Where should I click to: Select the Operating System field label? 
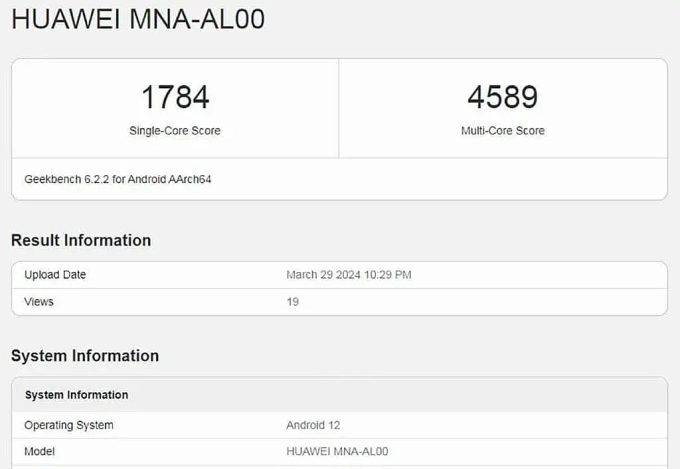69,425
